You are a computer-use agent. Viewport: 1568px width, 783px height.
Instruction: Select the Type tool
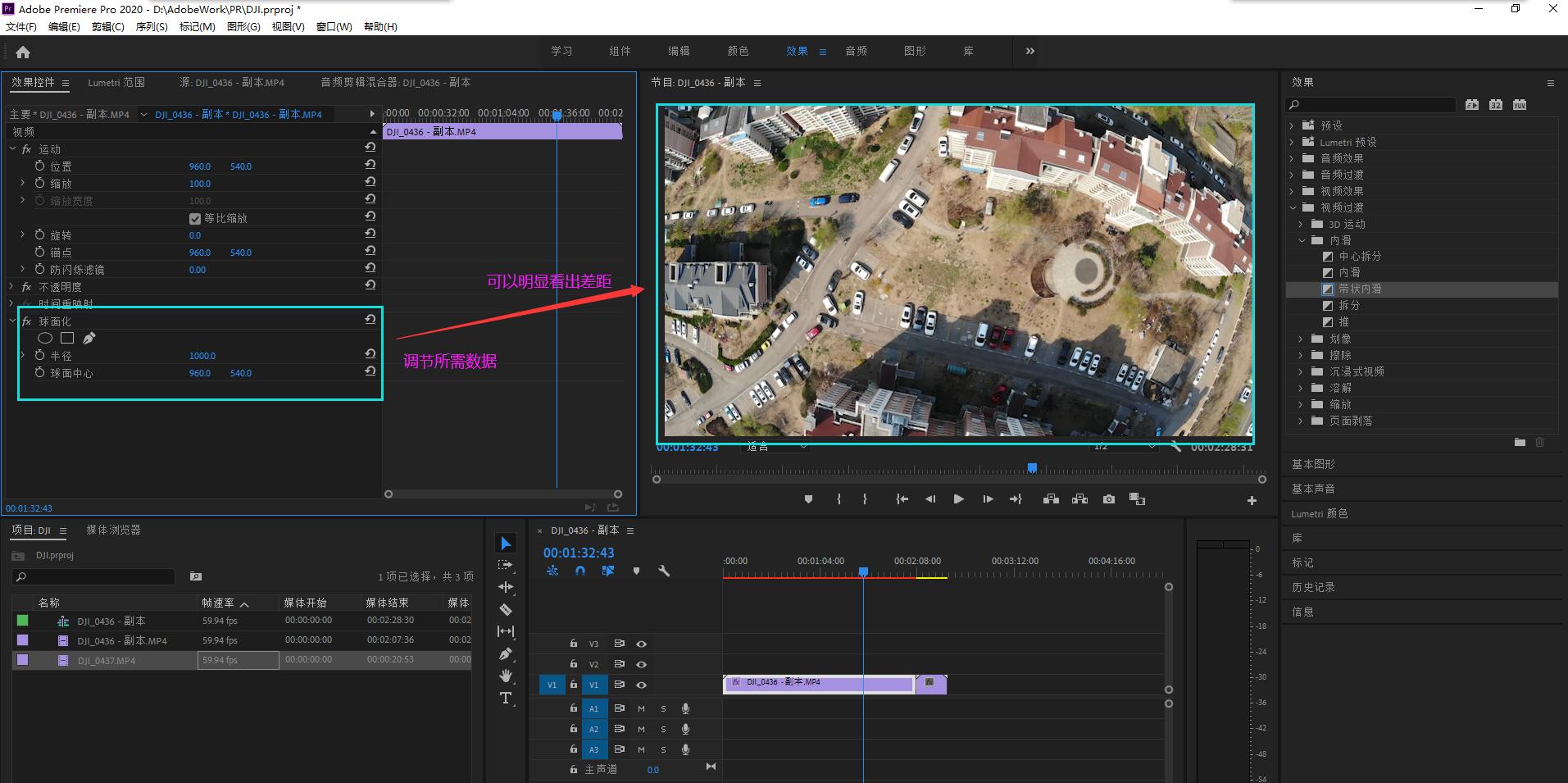click(506, 698)
